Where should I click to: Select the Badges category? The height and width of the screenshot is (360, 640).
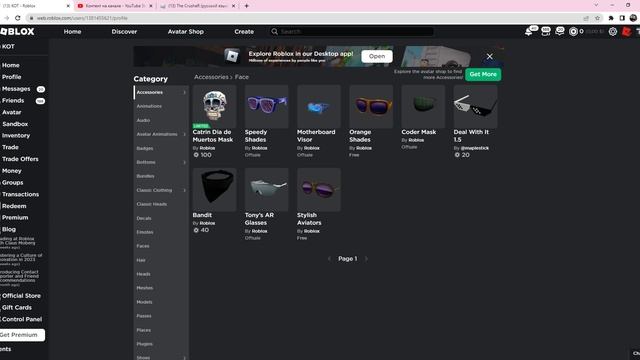point(145,148)
